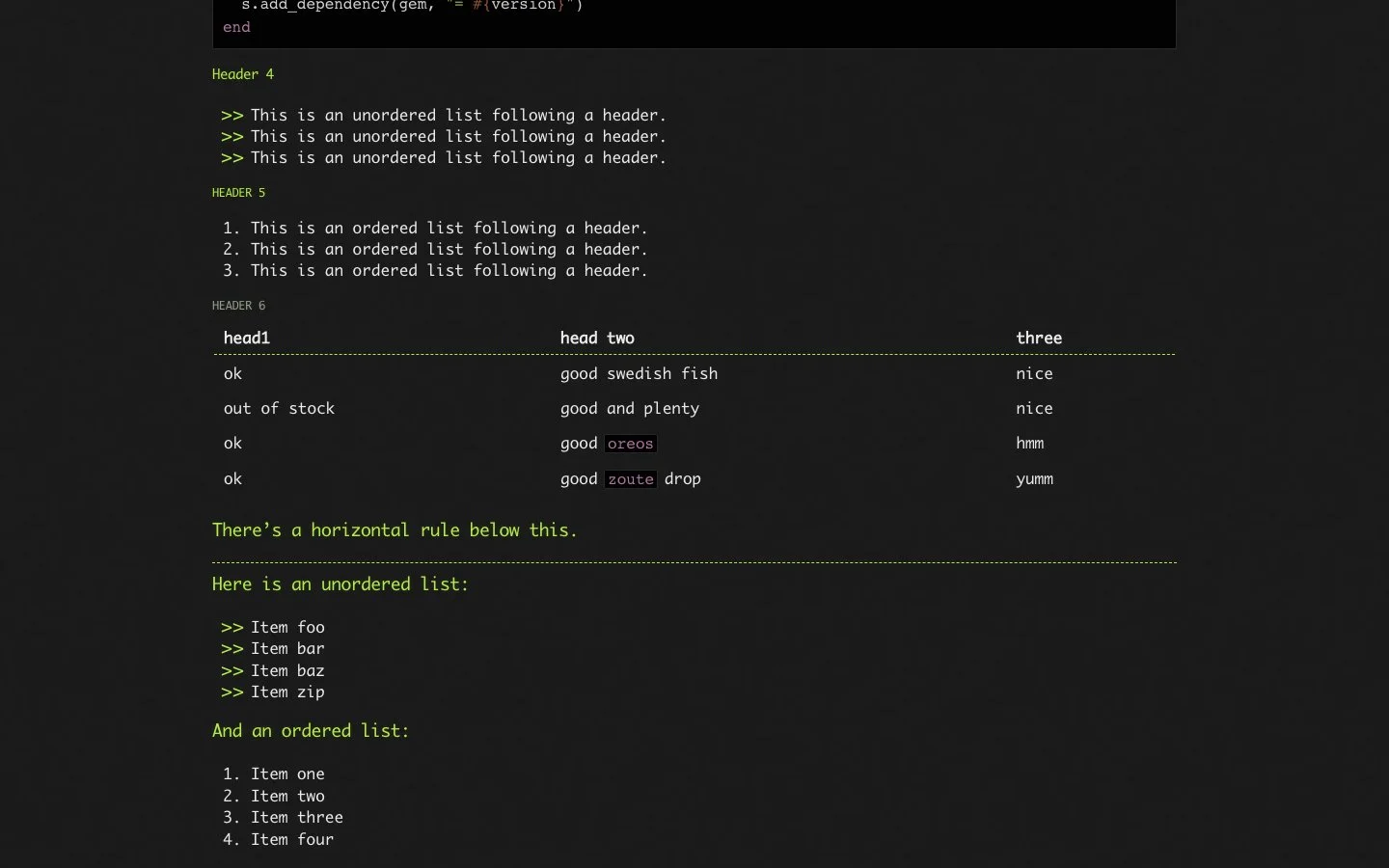This screenshot has width=1389, height=868.
Task: Click the 'out of stock' table cell
Action: [279, 409]
